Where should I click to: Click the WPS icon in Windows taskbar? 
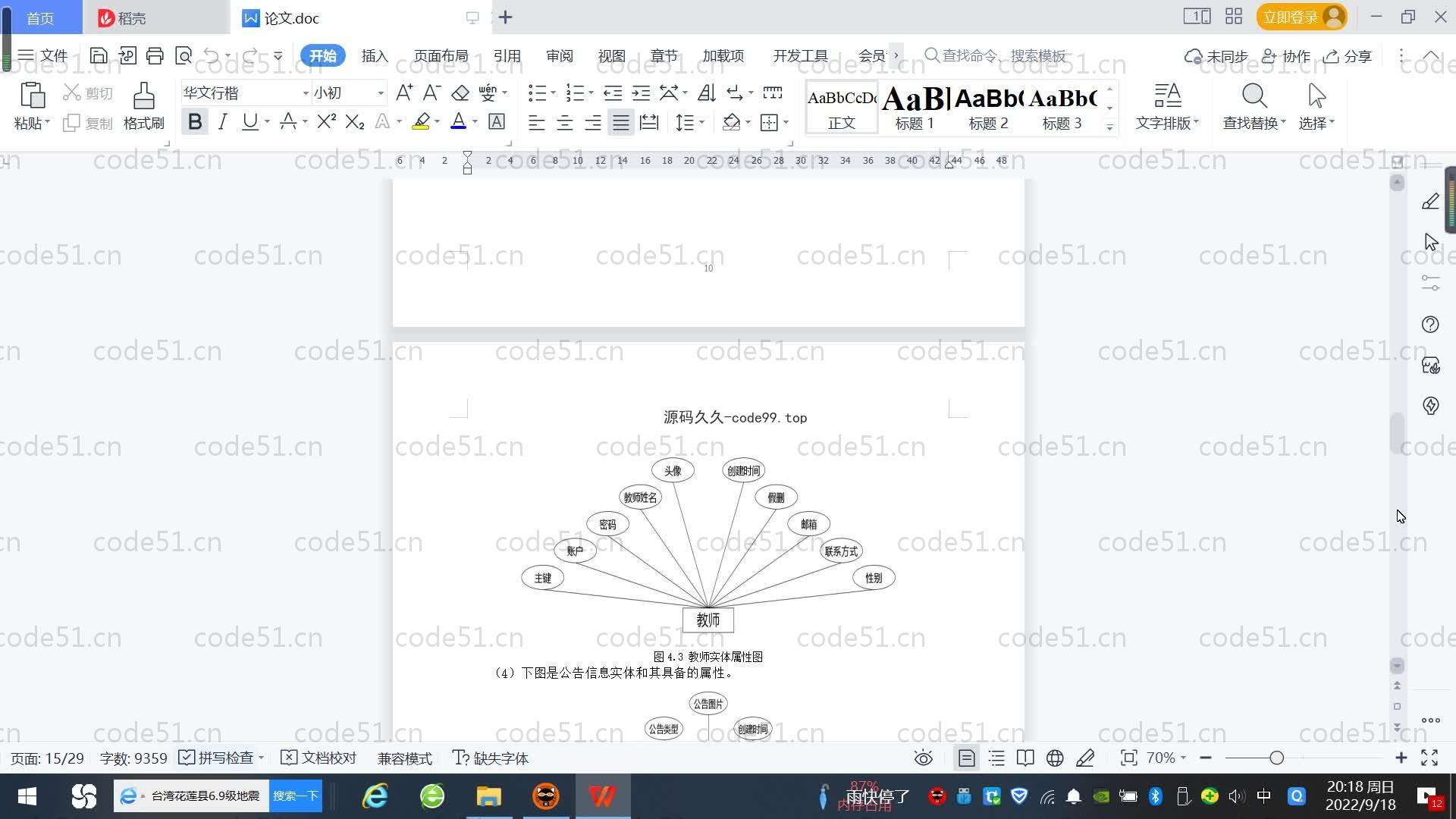(x=602, y=796)
